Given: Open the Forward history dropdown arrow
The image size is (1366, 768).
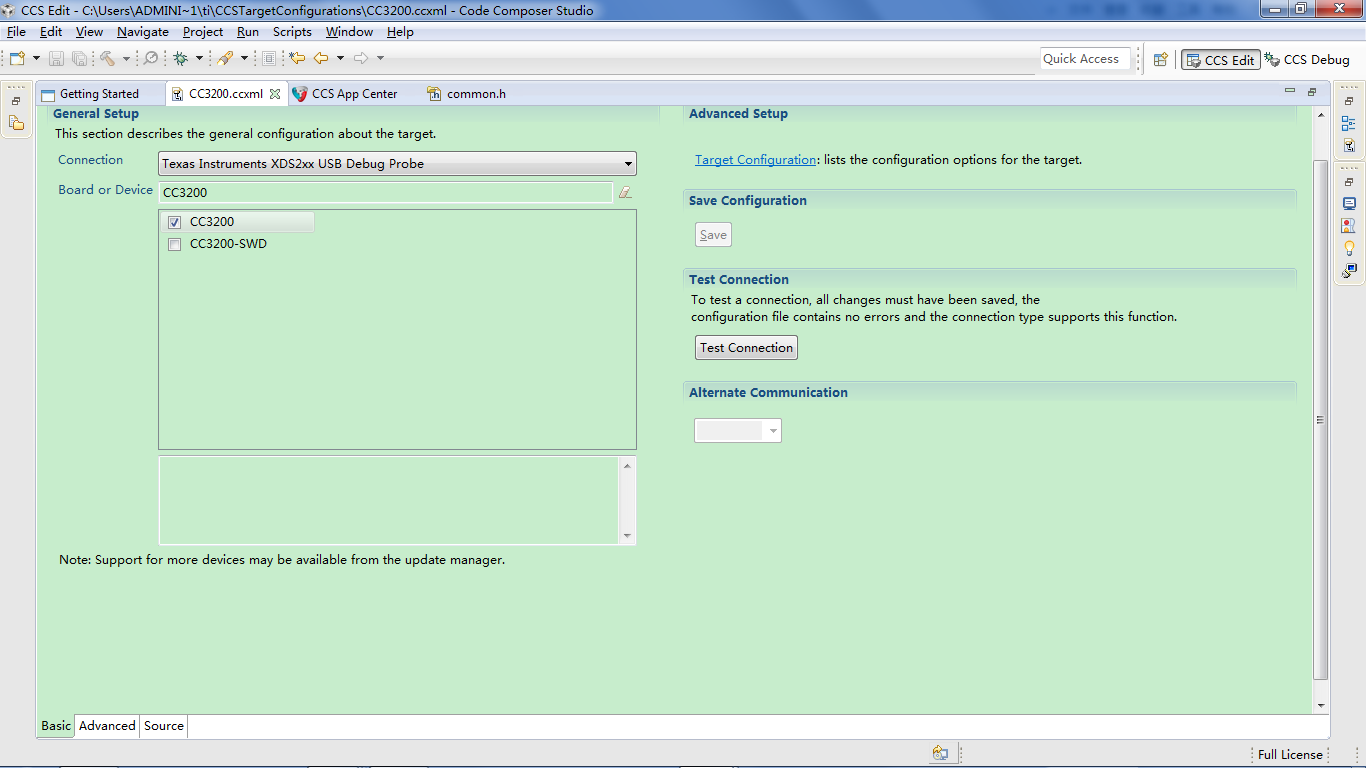Looking at the screenshot, I should tap(380, 58).
